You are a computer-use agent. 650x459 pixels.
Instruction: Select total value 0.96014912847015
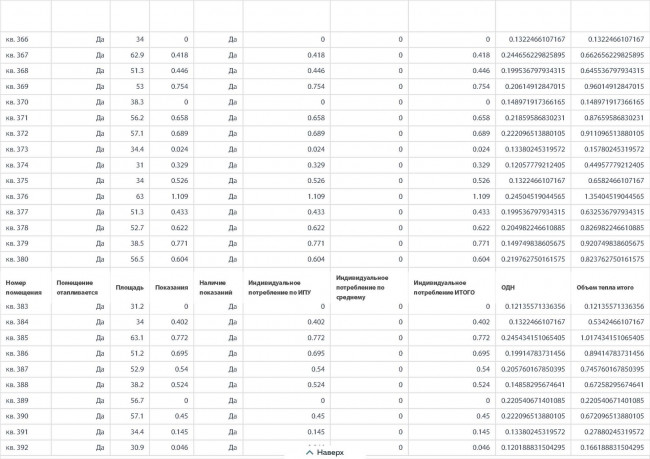(614, 87)
